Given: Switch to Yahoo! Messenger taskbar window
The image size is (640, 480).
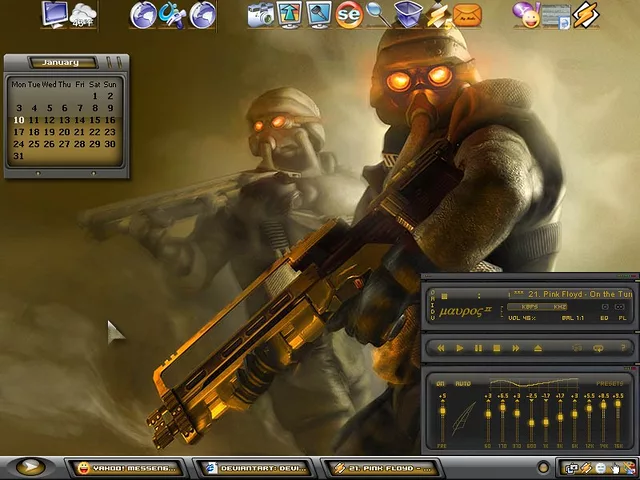Looking at the screenshot, I should 126,468.
